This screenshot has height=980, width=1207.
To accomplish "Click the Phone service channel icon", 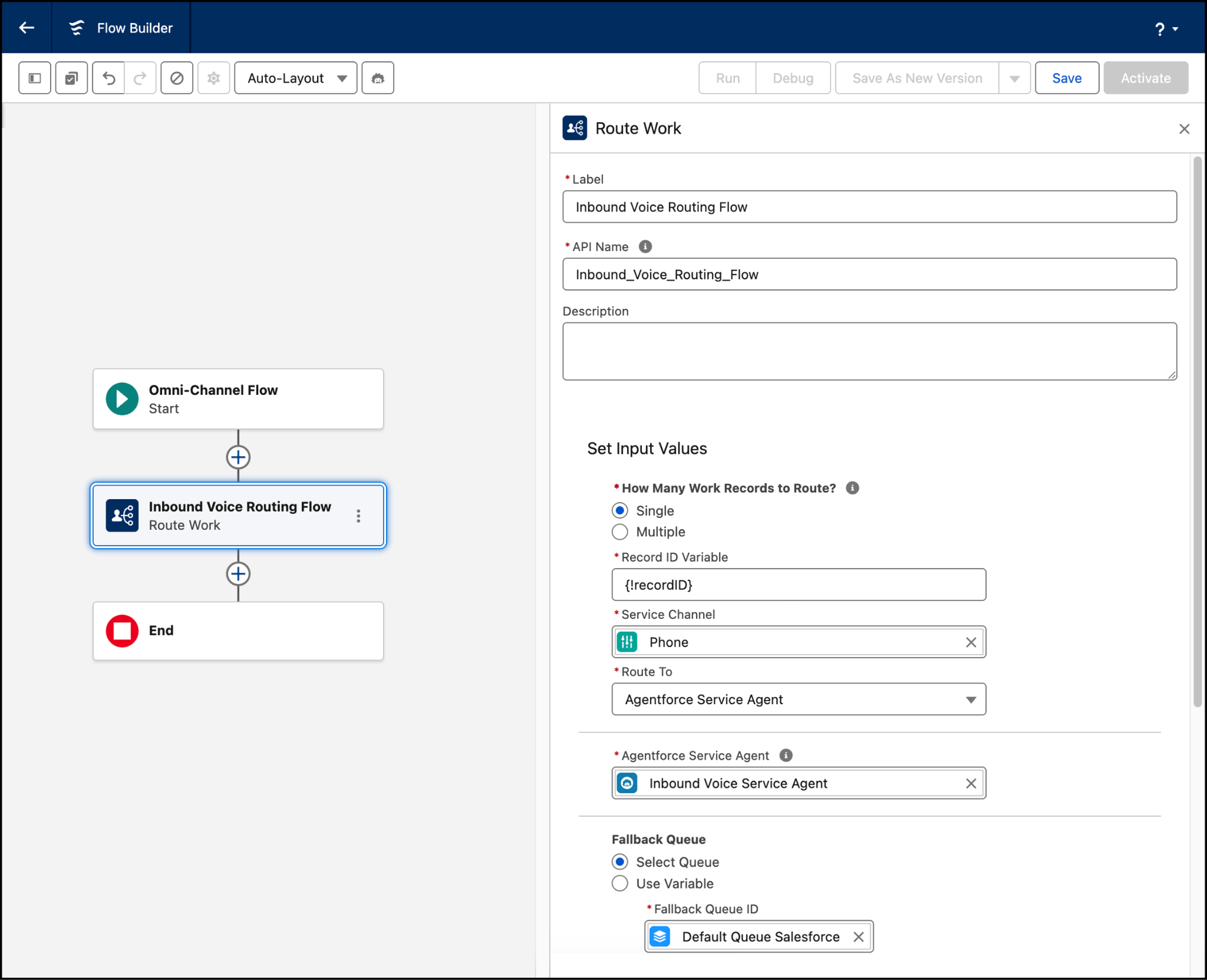I will (627, 642).
